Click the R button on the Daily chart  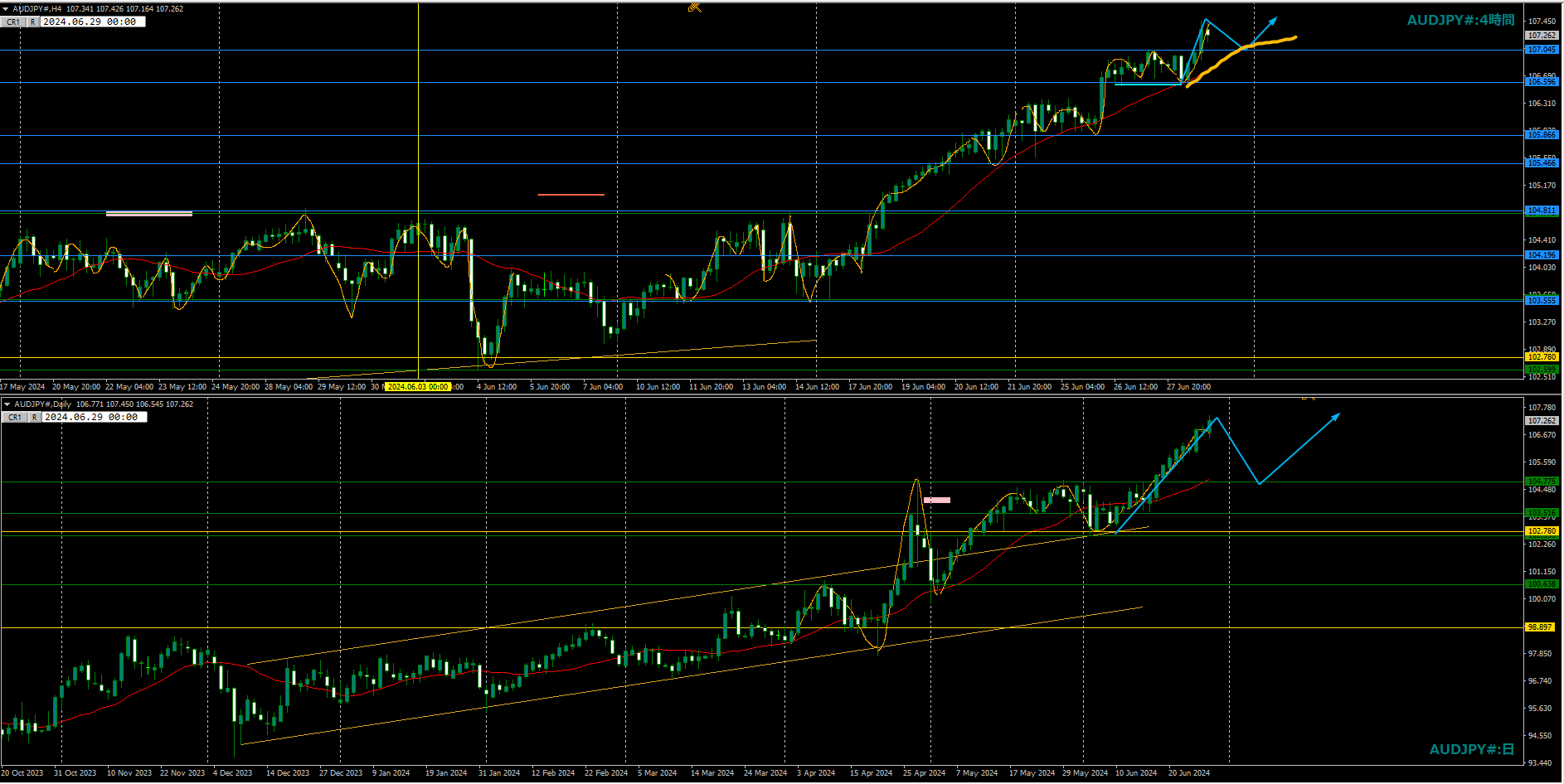tap(35, 418)
